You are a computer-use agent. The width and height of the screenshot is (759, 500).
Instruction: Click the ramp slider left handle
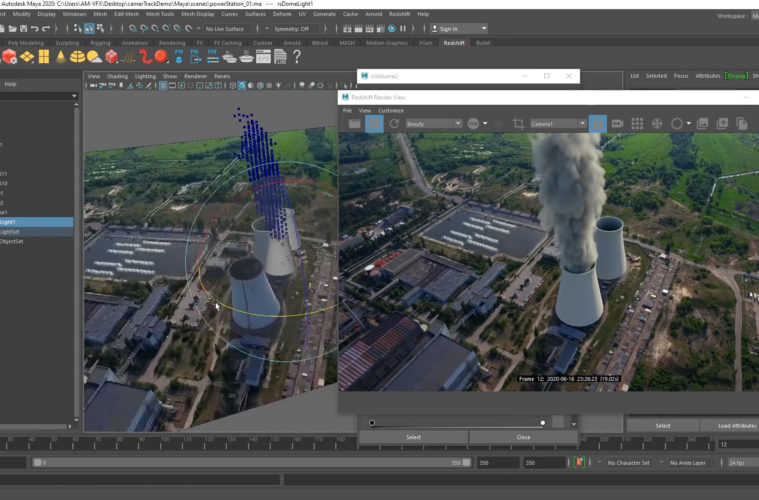click(372, 423)
